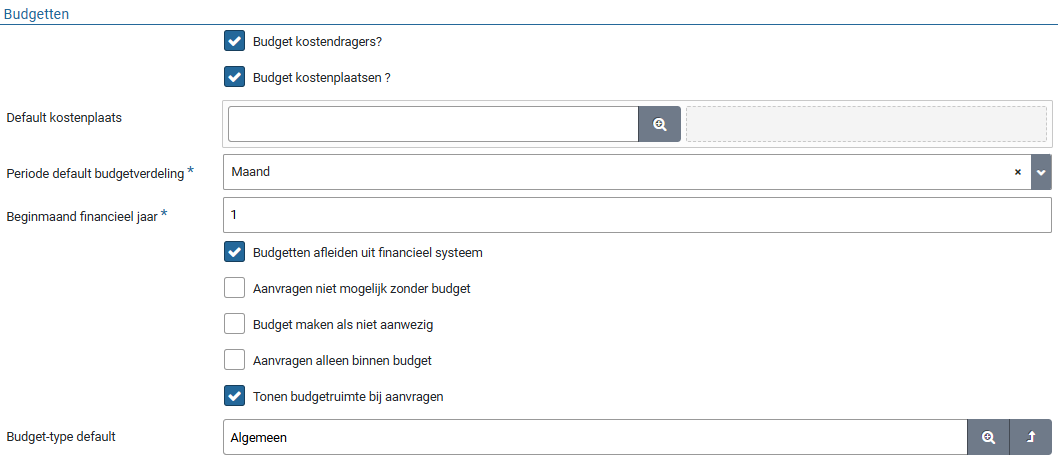Clear the Maand selection with the x icon

click(x=1017, y=172)
